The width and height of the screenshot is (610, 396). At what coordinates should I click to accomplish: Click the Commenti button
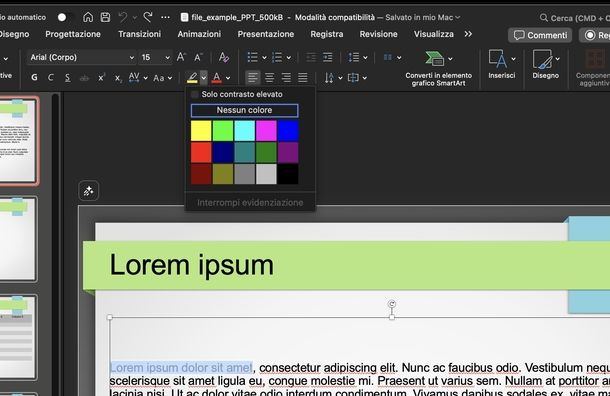click(540, 35)
